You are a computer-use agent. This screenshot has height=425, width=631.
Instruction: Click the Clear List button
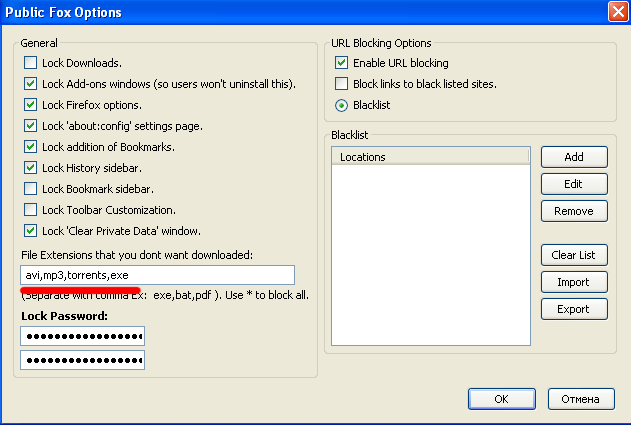tap(574, 255)
